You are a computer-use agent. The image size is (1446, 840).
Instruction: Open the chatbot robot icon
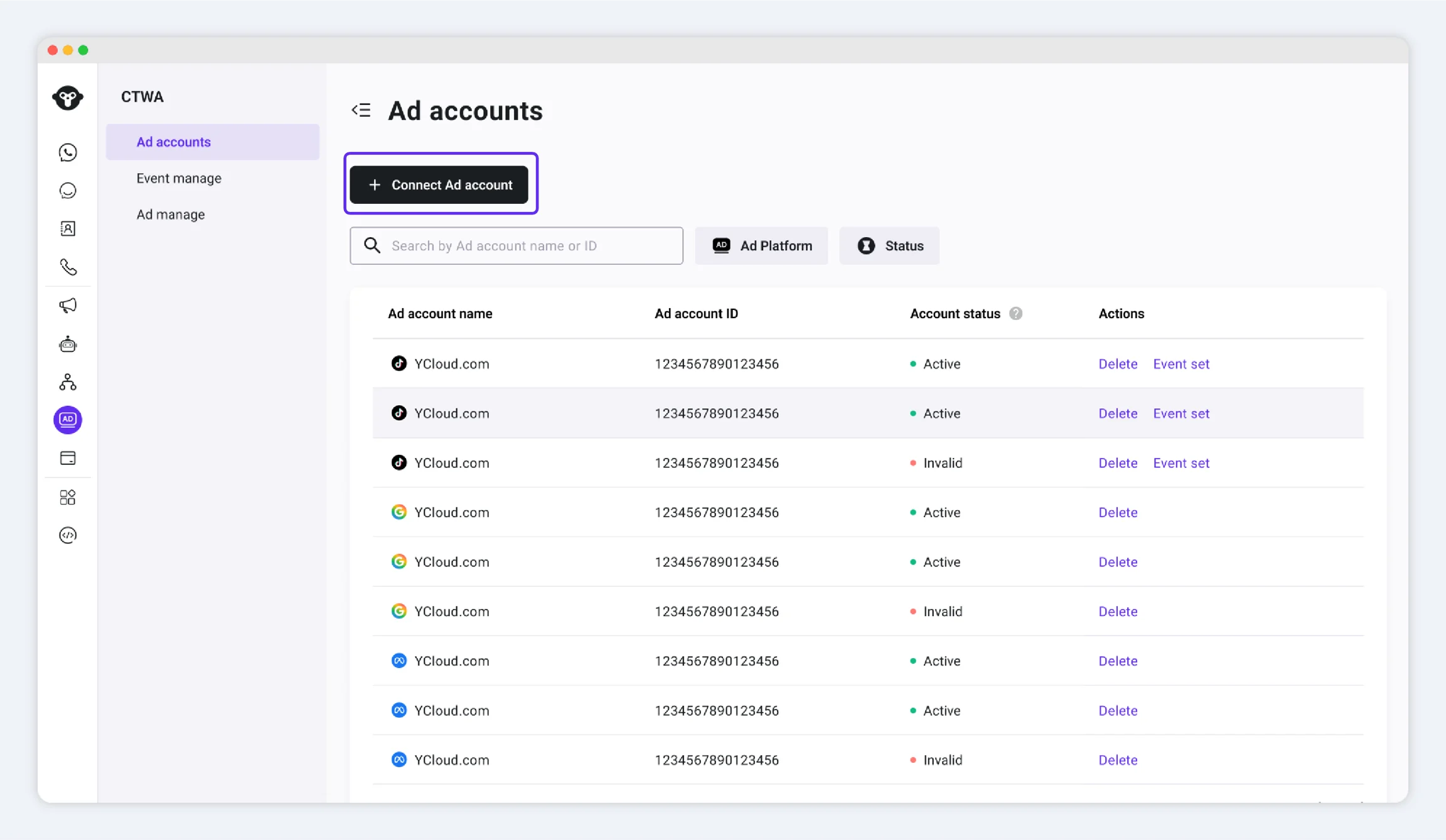(x=68, y=344)
